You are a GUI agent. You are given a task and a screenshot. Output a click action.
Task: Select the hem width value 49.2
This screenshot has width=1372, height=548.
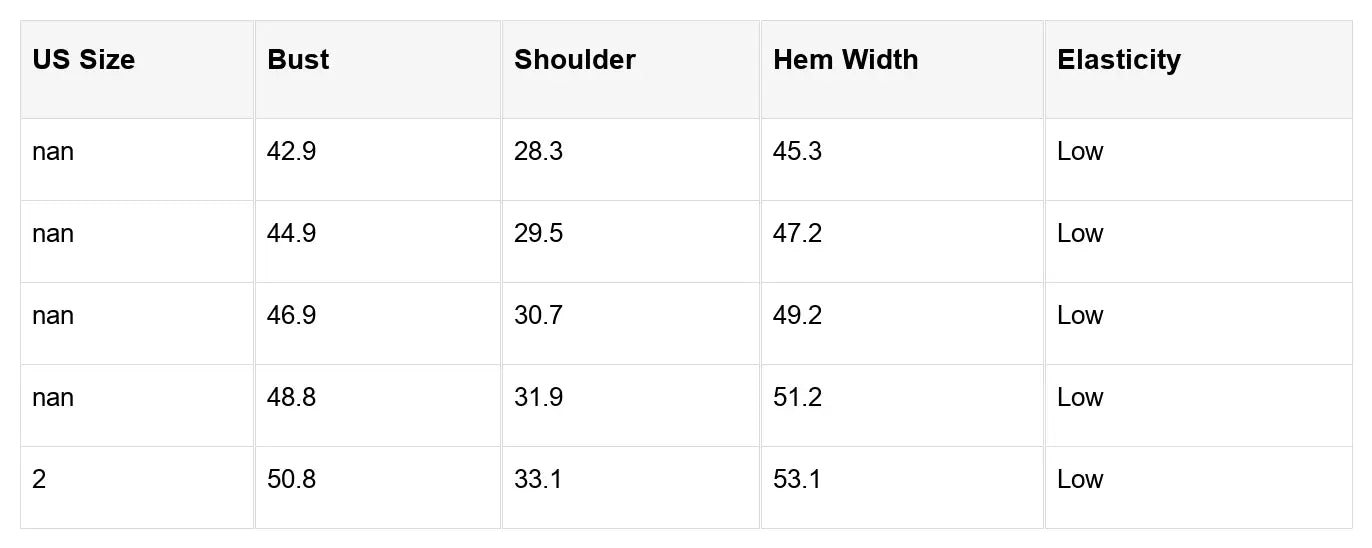[x=798, y=316]
